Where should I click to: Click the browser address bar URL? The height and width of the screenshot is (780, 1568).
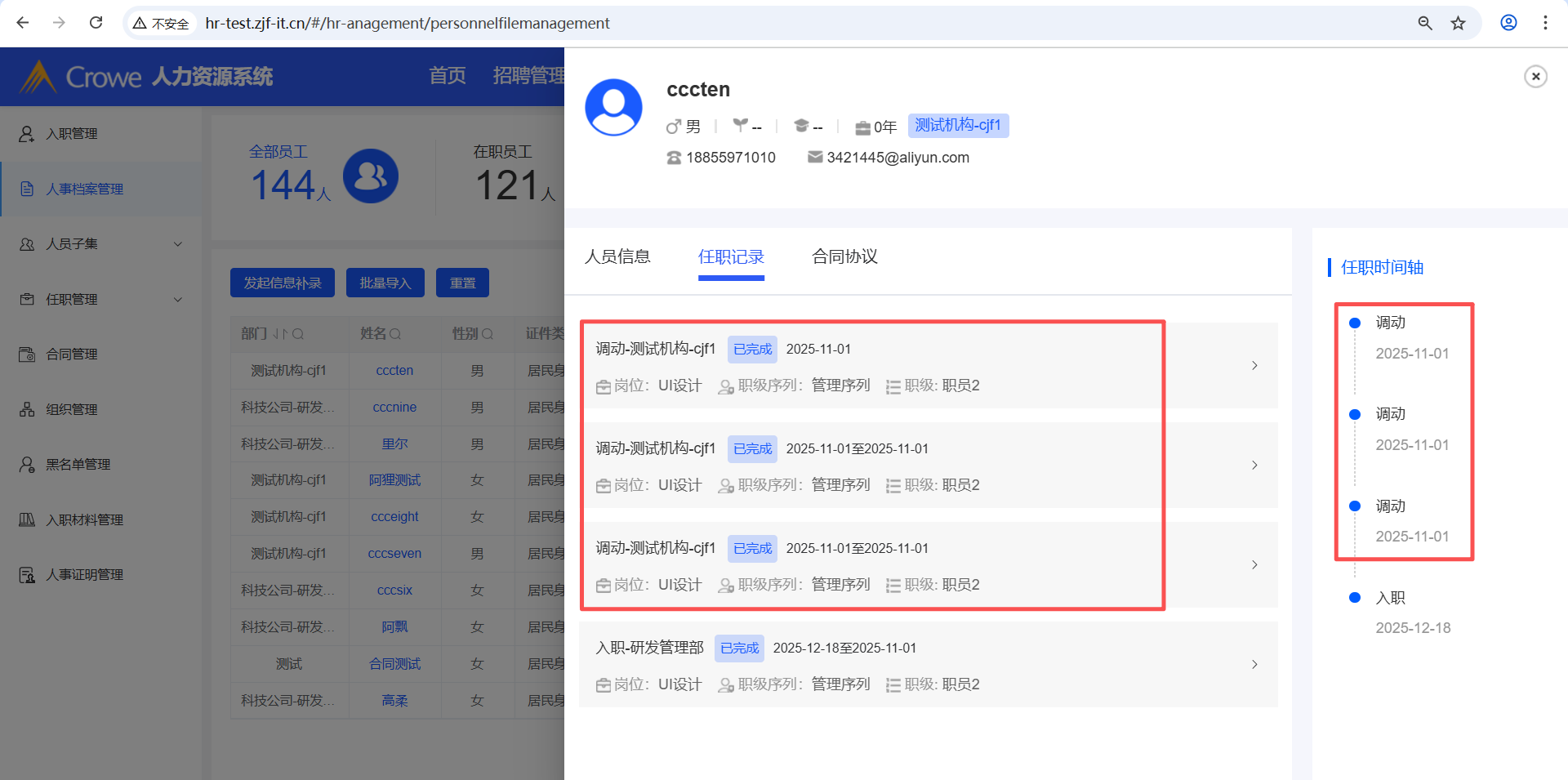tap(408, 23)
